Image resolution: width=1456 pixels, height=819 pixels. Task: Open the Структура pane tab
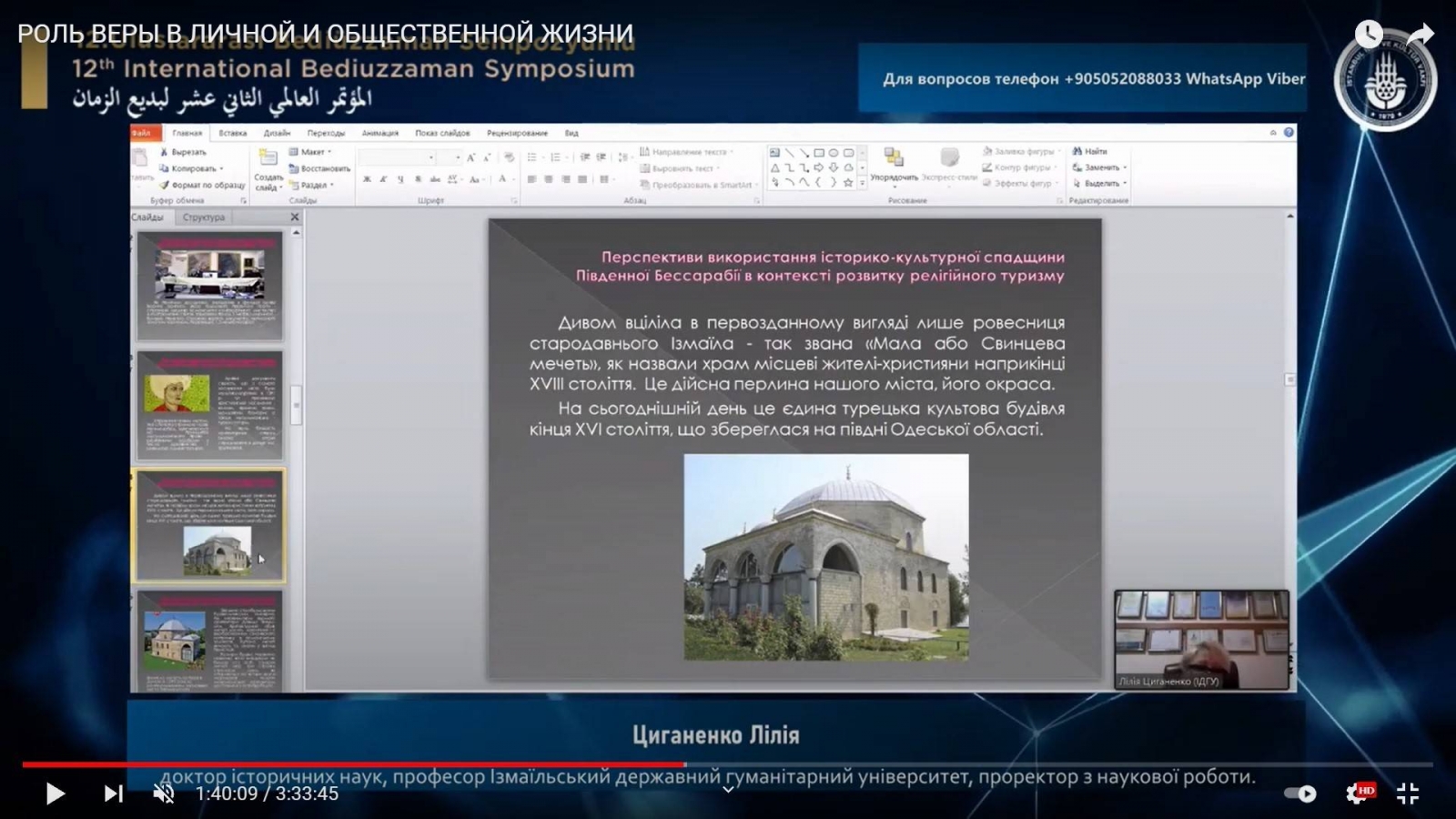tap(203, 217)
